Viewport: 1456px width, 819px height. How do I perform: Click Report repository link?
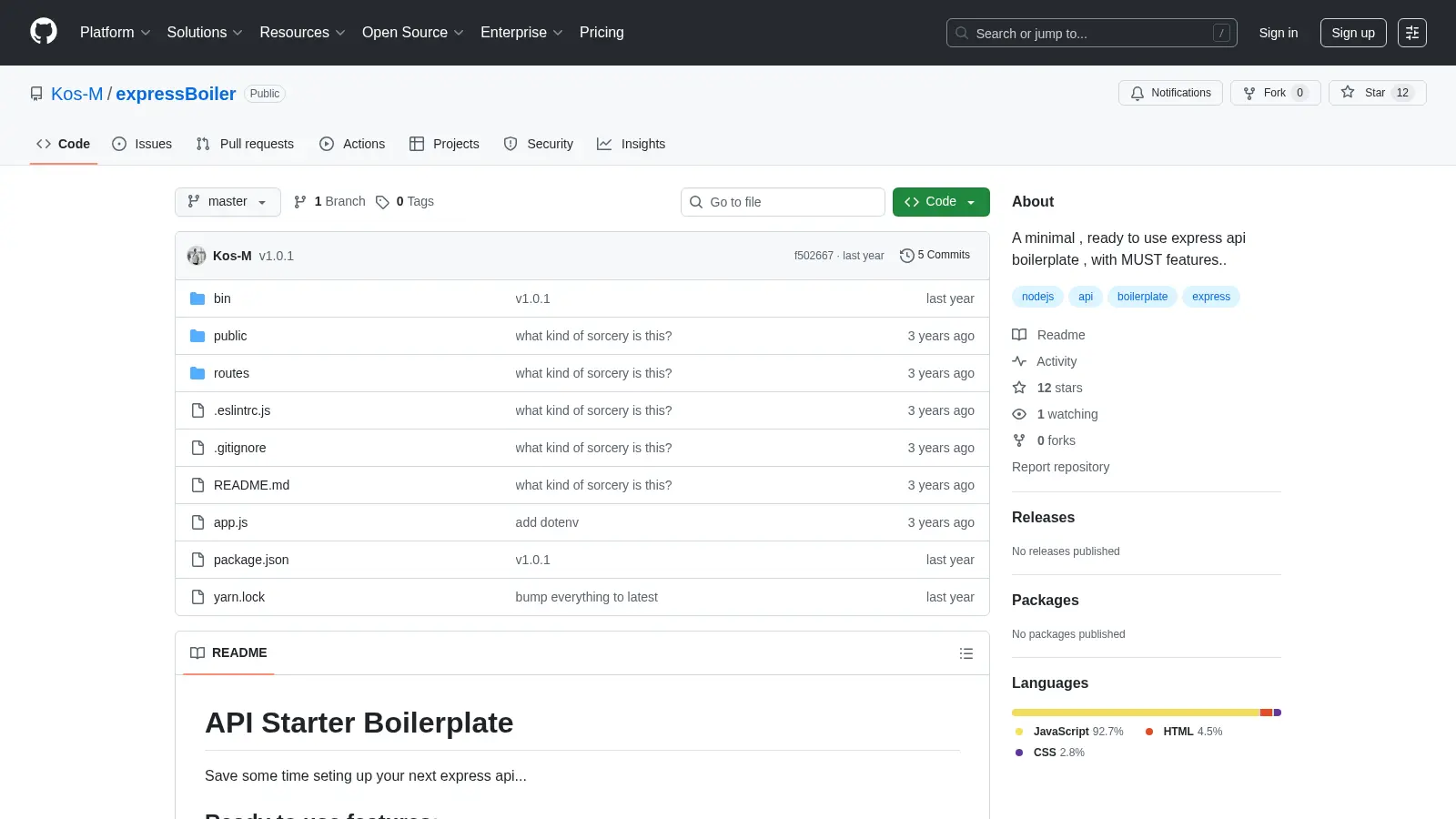click(1060, 467)
